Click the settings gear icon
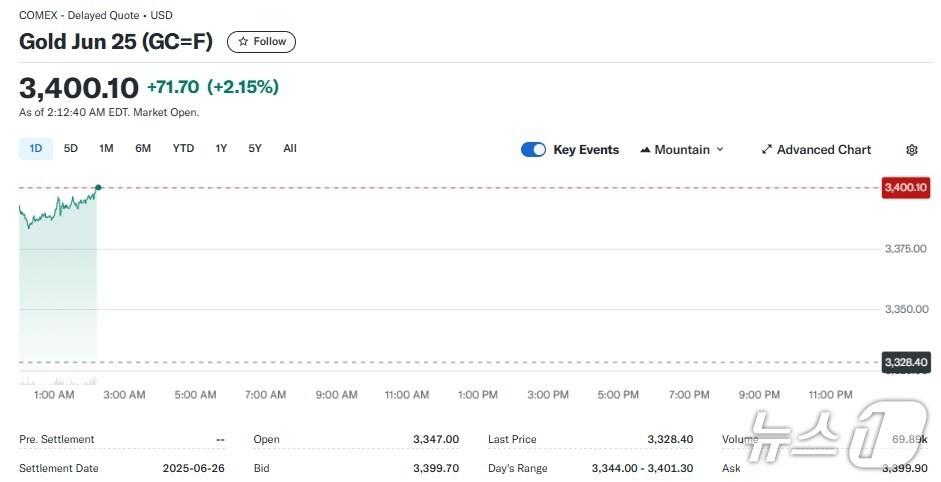 911,150
